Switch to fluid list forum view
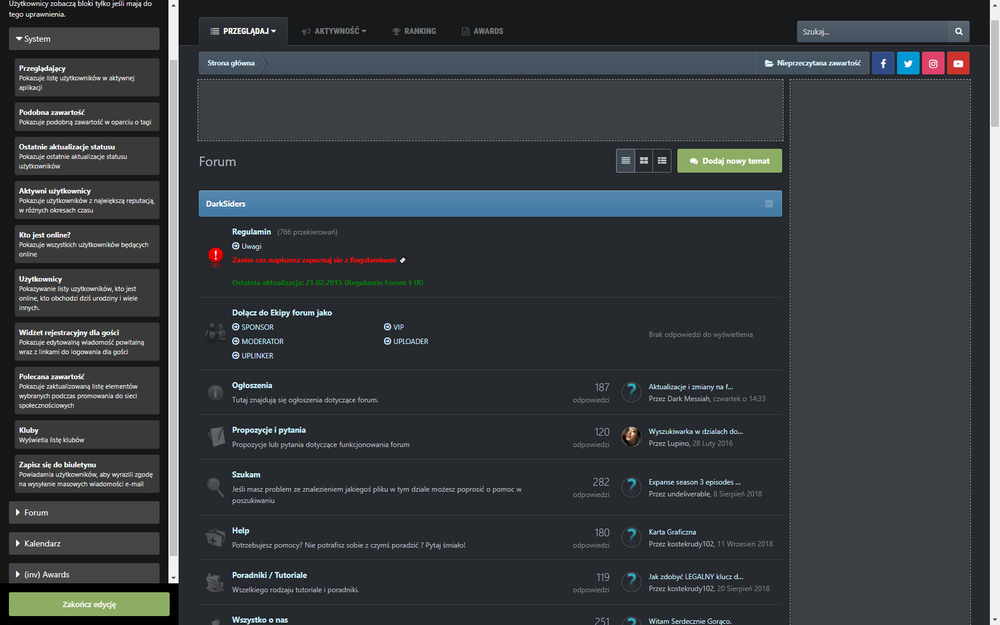The height and width of the screenshot is (625, 1000). point(662,160)
